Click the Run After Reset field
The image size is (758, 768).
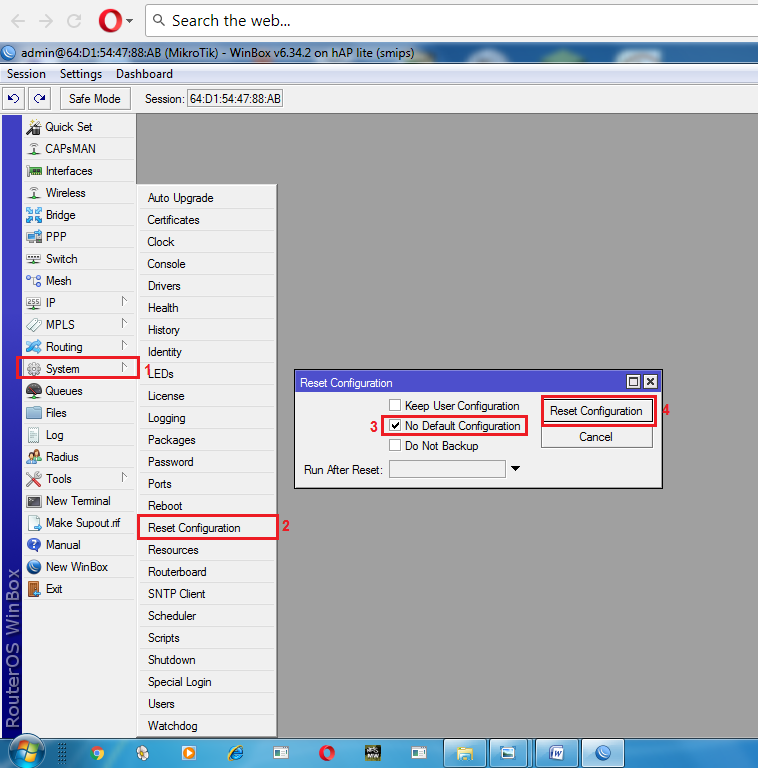click(x=447, y=469)
